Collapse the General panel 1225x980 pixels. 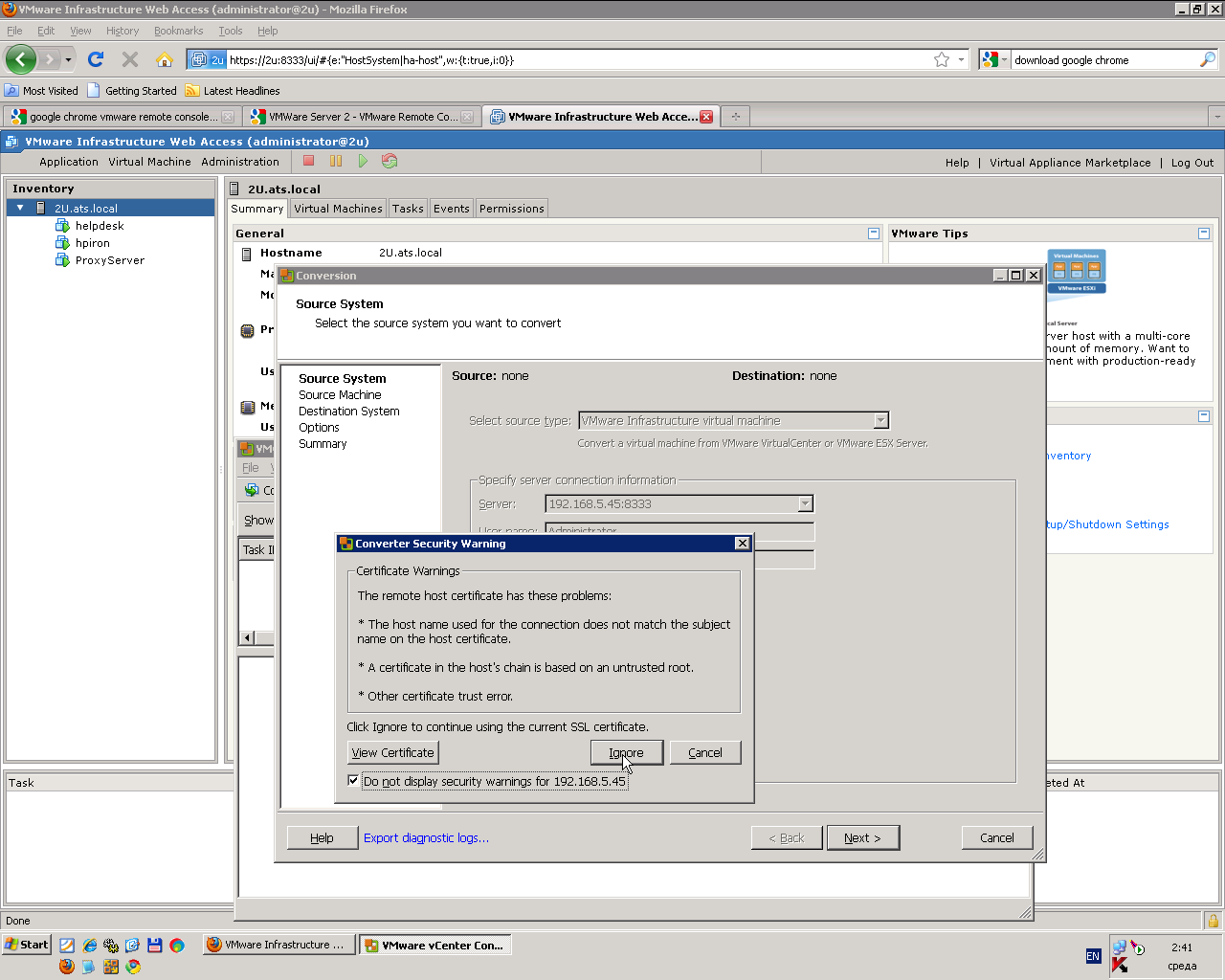(874, 233)
